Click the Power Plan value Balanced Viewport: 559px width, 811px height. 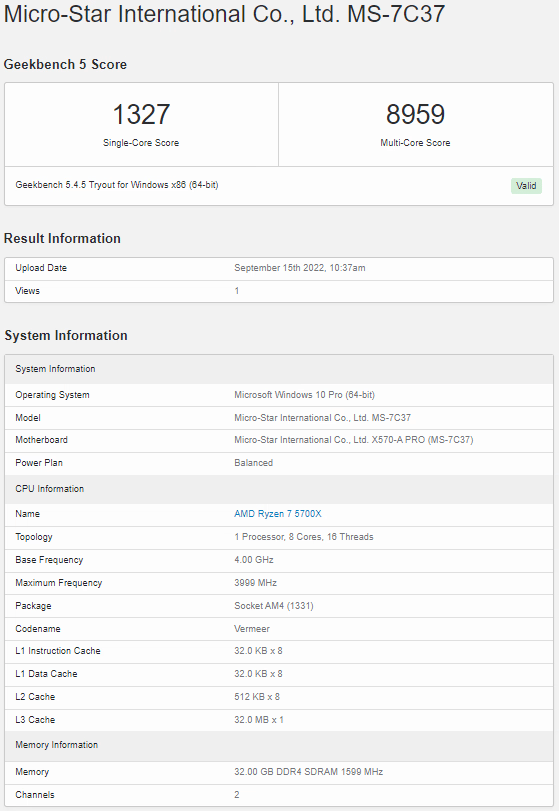(253, 463)
